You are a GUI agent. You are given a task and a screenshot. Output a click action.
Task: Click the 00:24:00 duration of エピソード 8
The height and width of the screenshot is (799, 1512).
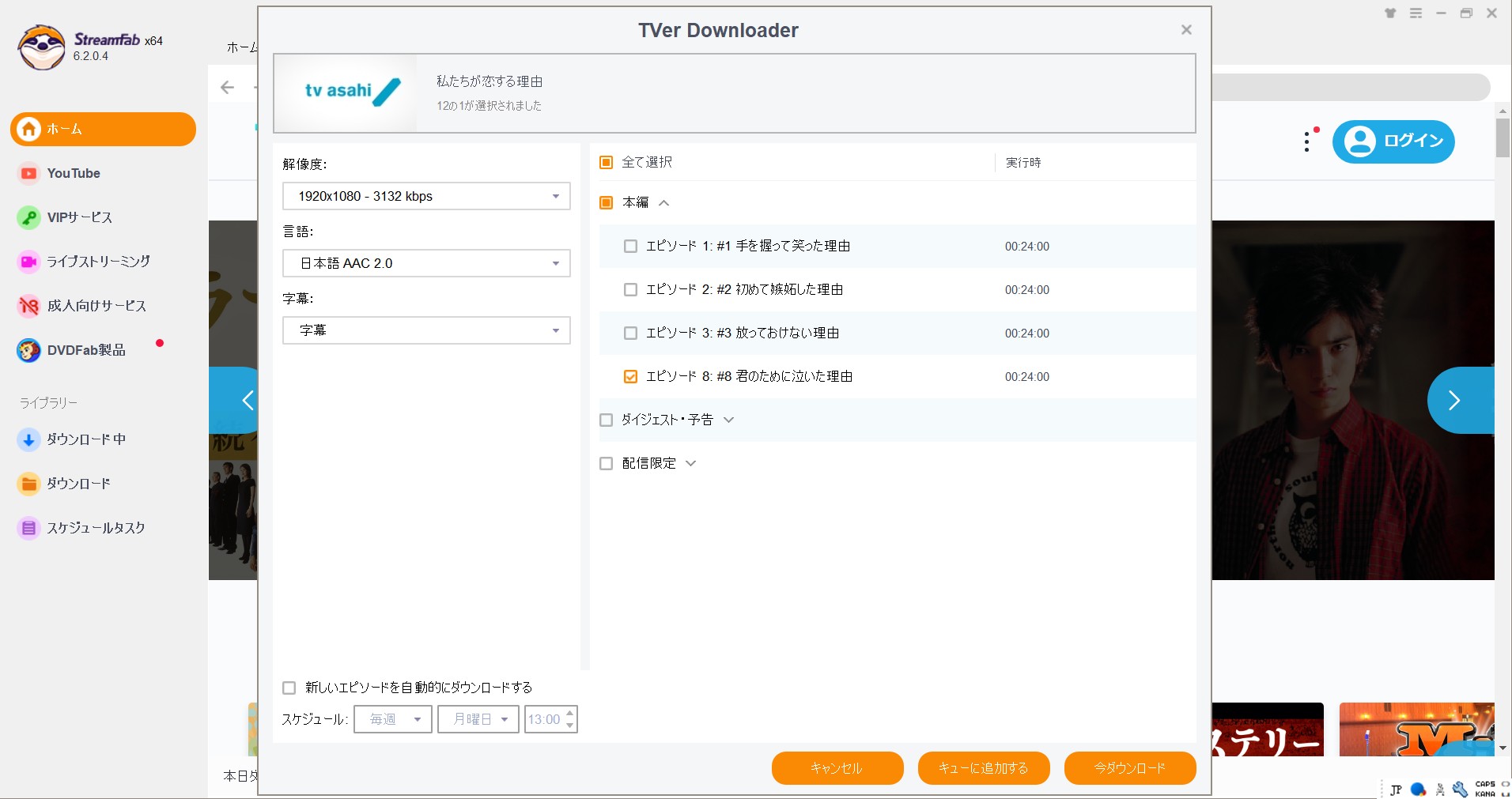click(1027, 377)
